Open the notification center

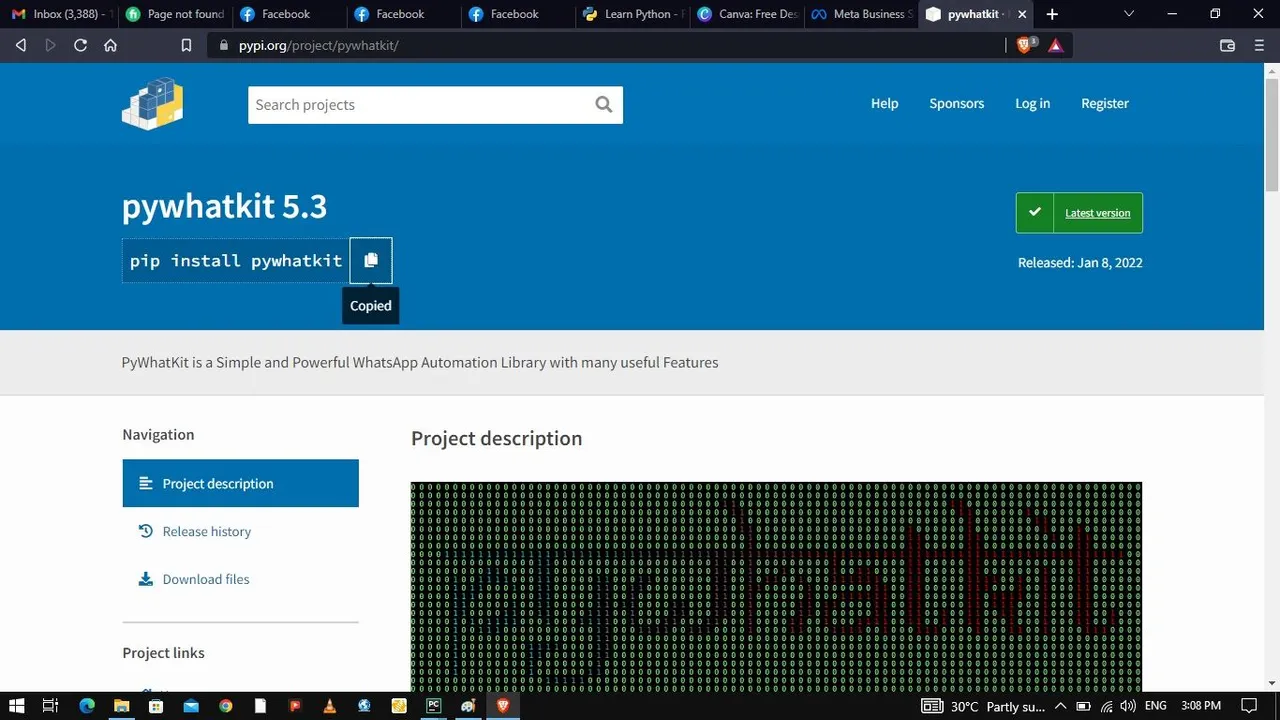point(1248,706)
